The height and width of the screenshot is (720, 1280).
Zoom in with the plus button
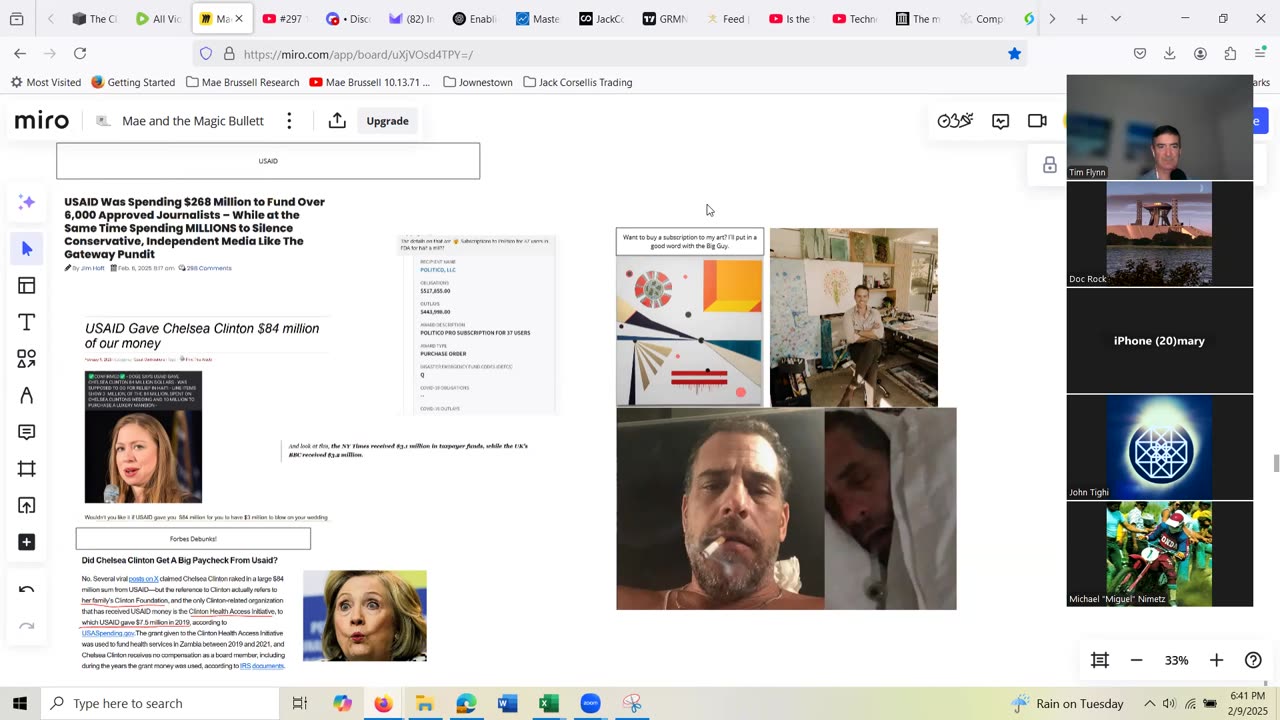click(x=1216, y=660)
